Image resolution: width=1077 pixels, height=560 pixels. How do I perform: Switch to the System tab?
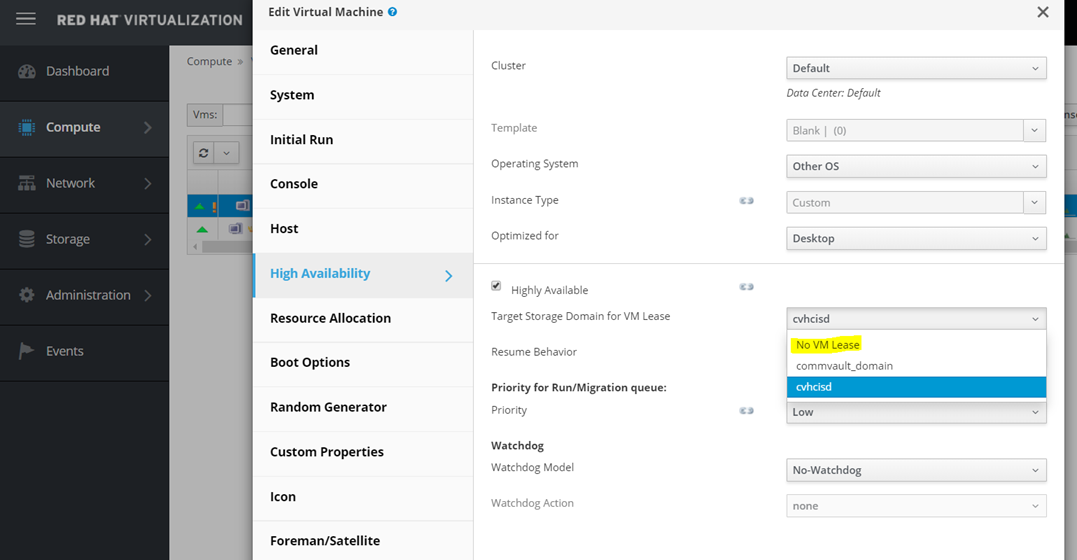click(x=363, y=96)
